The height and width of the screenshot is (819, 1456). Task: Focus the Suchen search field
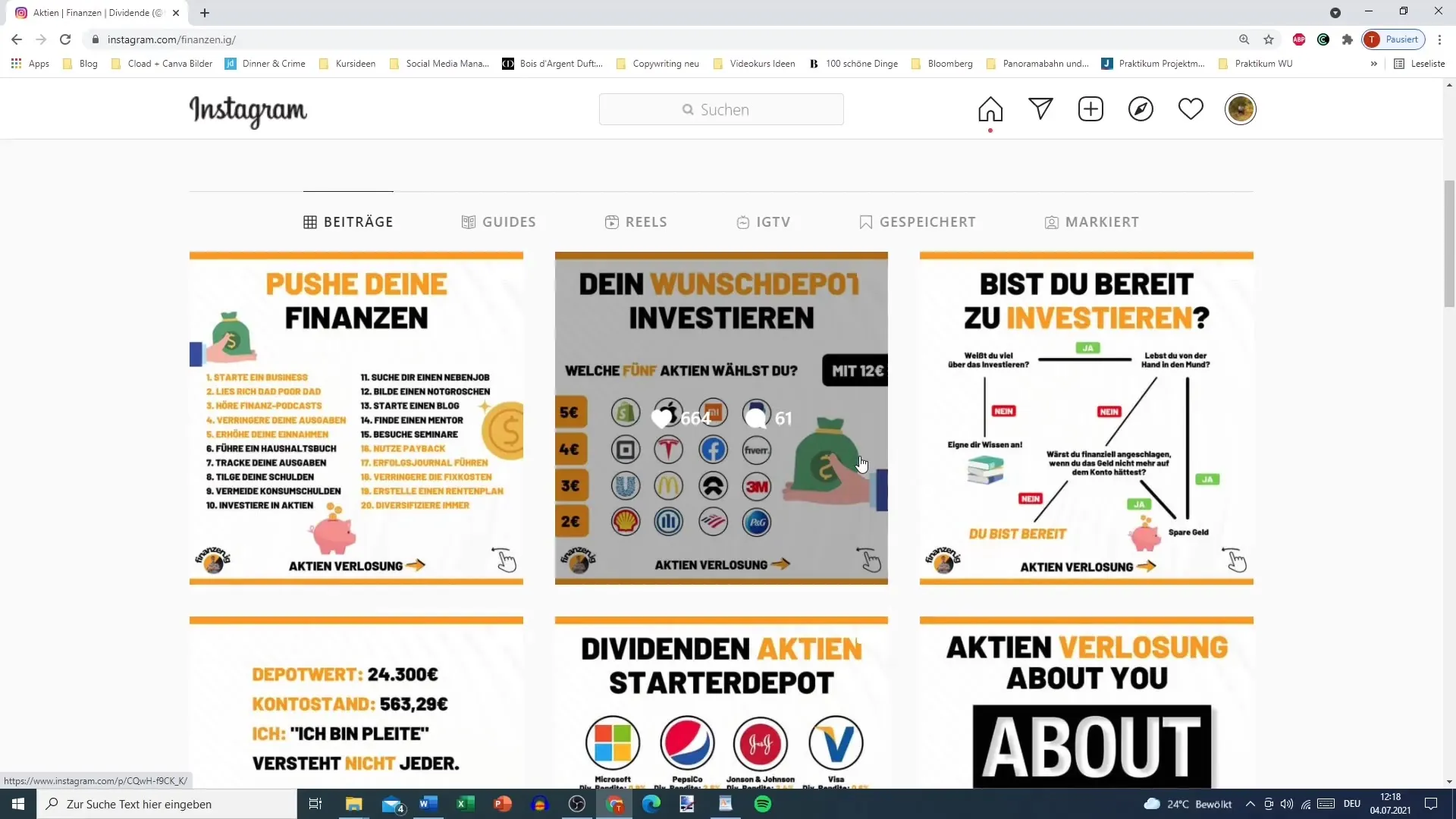(721, 109)
